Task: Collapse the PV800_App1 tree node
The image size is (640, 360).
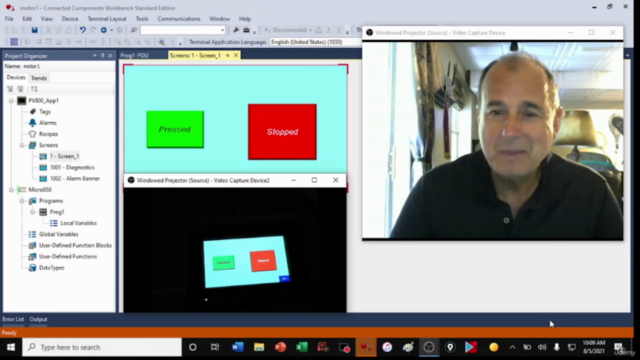Action: coord(11,100)
